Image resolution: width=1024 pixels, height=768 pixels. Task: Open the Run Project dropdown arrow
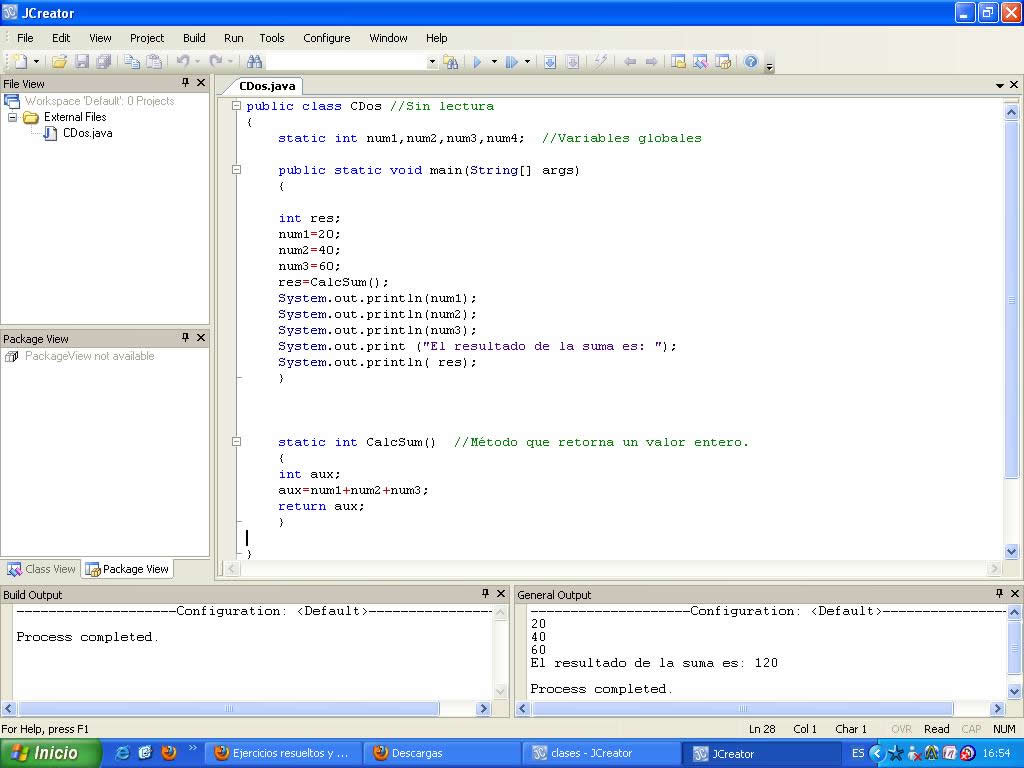coord(494,62)
